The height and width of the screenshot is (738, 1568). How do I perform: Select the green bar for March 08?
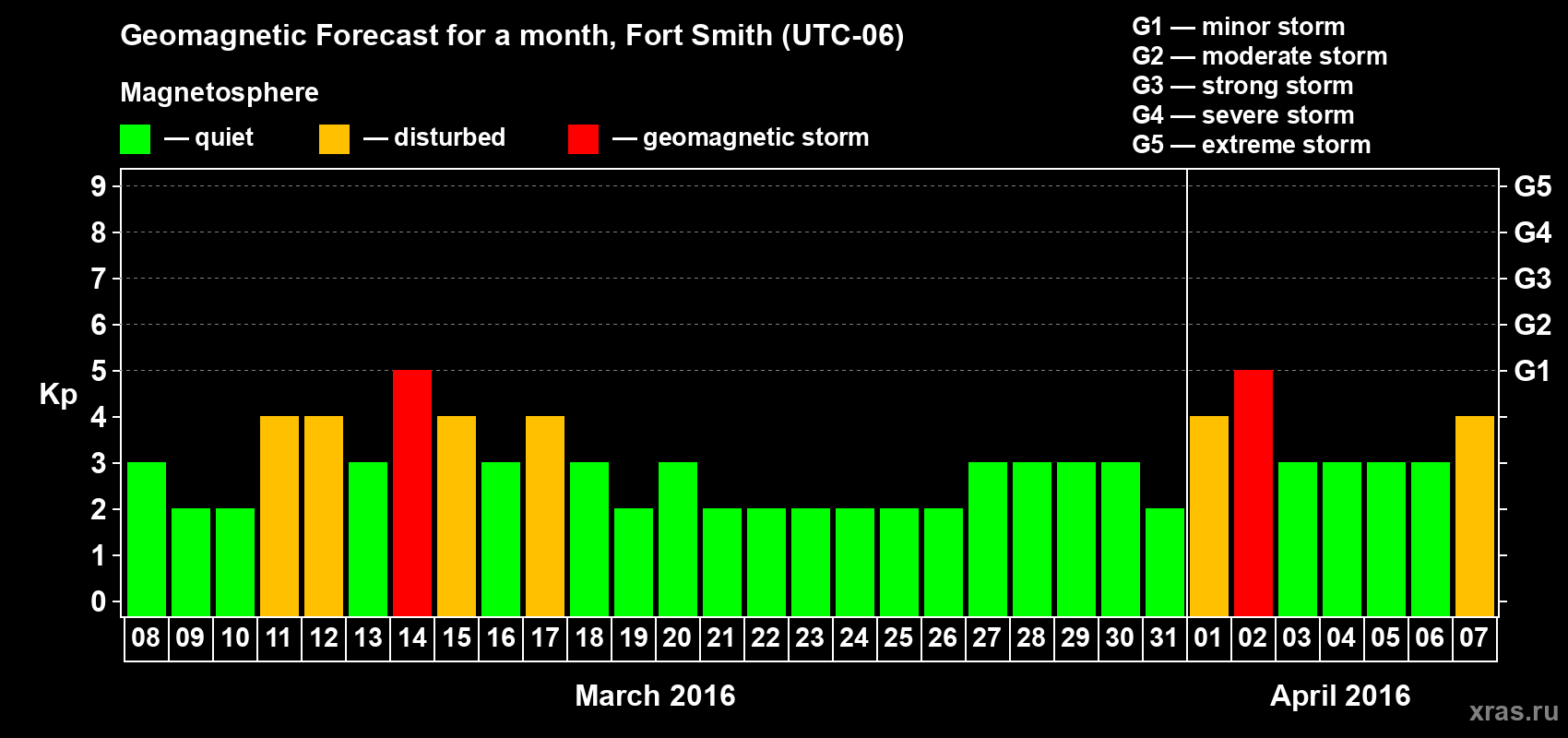coord(147,539)
